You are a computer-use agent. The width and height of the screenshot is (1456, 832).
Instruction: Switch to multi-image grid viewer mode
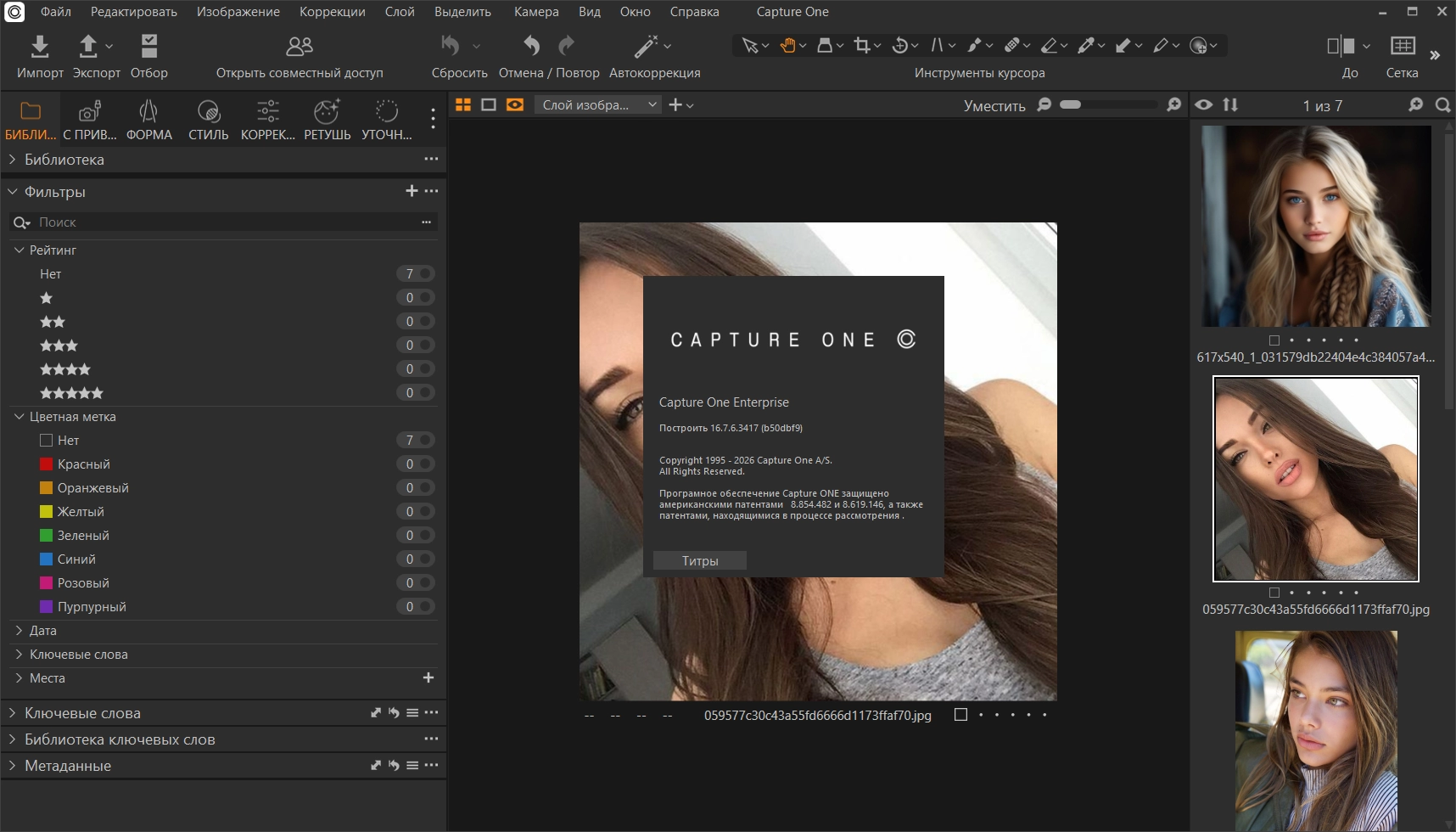[463, 104]
